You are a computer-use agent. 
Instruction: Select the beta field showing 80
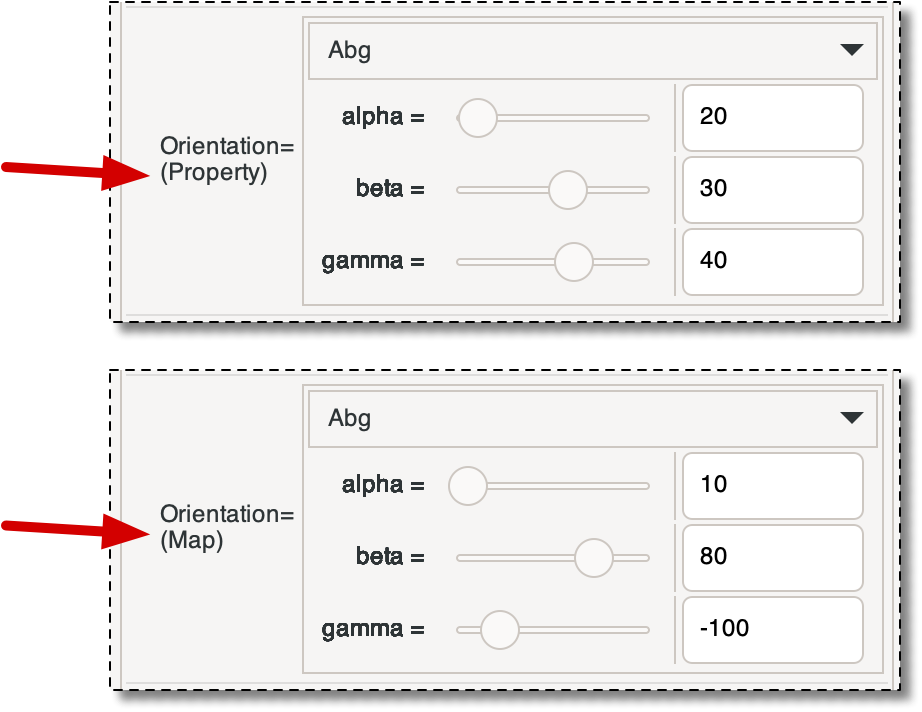772,558
